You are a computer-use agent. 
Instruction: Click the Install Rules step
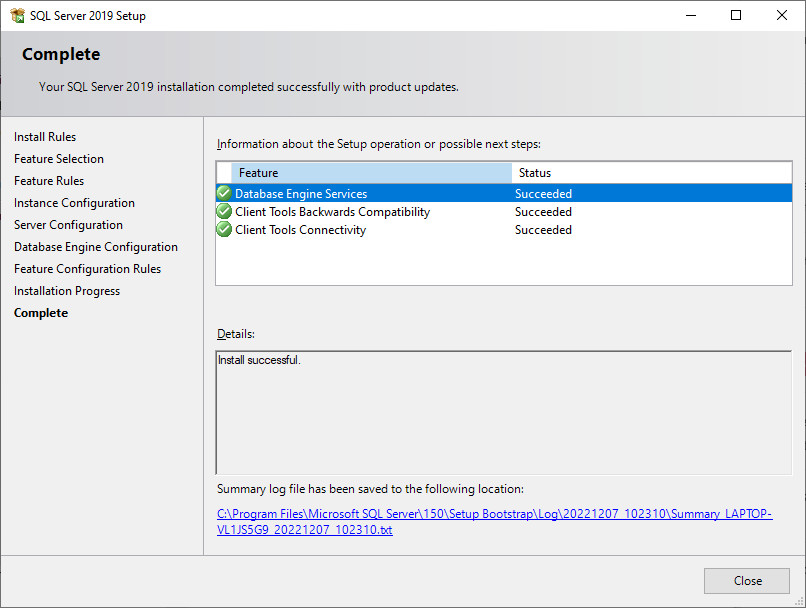[45, 137]
